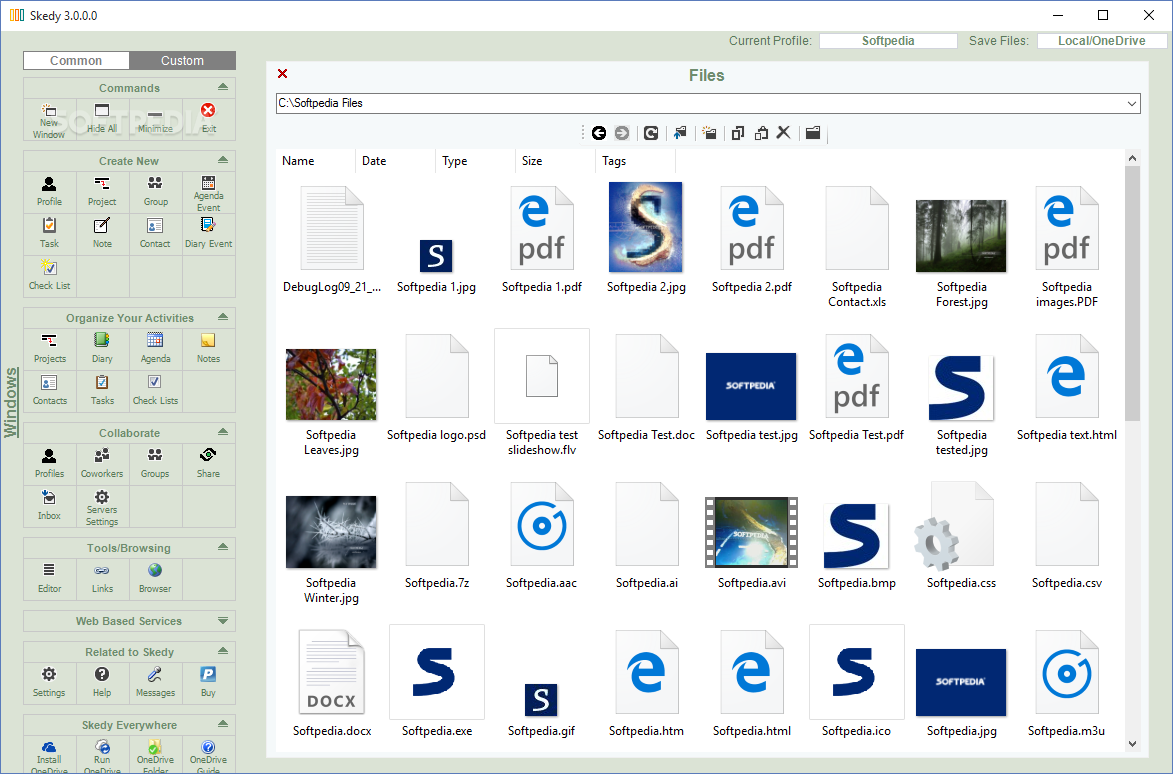The height and width of the screenshot is (774, 1173).
Task: Open Servers Settings
Action: tap(102, 507)
